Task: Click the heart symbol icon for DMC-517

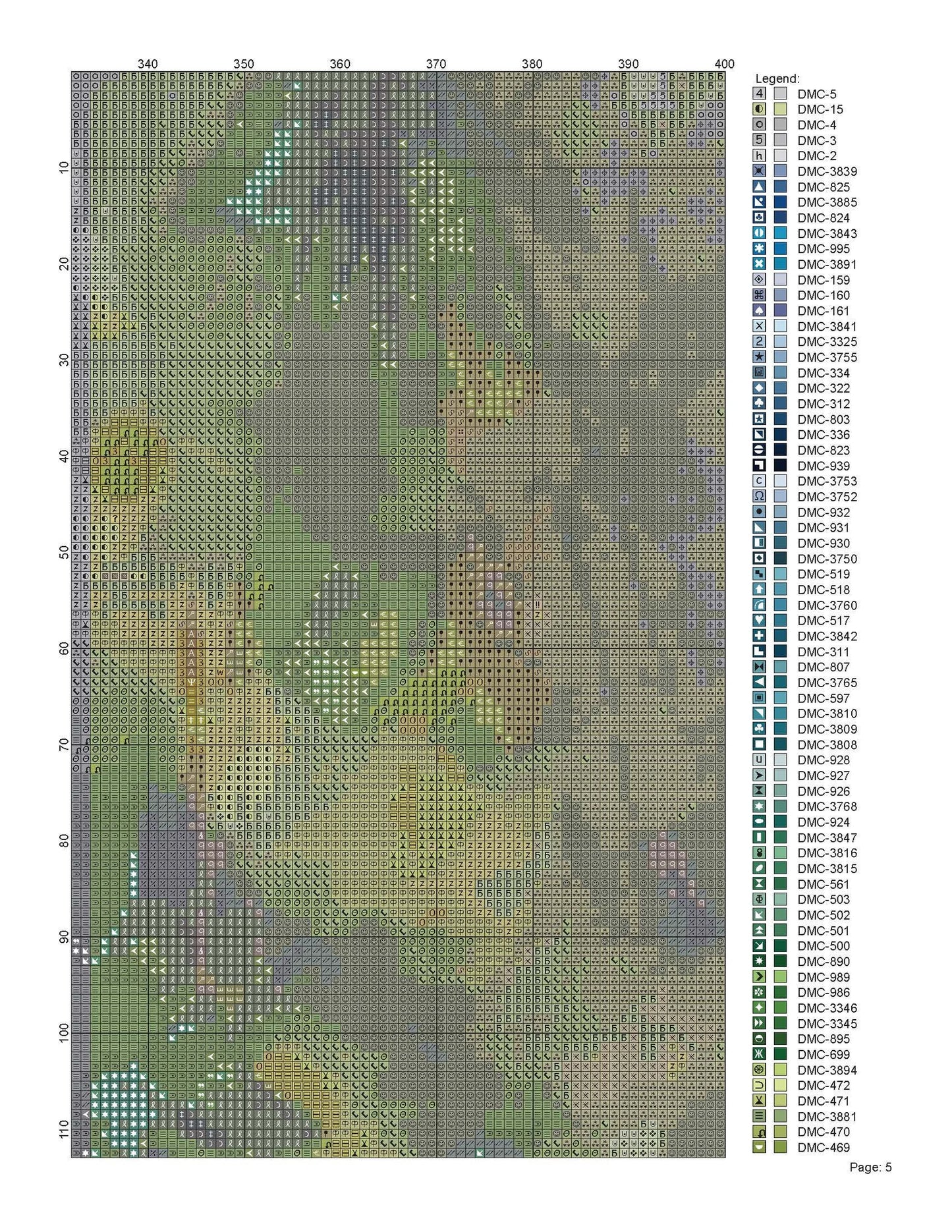Action: [760, 621]
